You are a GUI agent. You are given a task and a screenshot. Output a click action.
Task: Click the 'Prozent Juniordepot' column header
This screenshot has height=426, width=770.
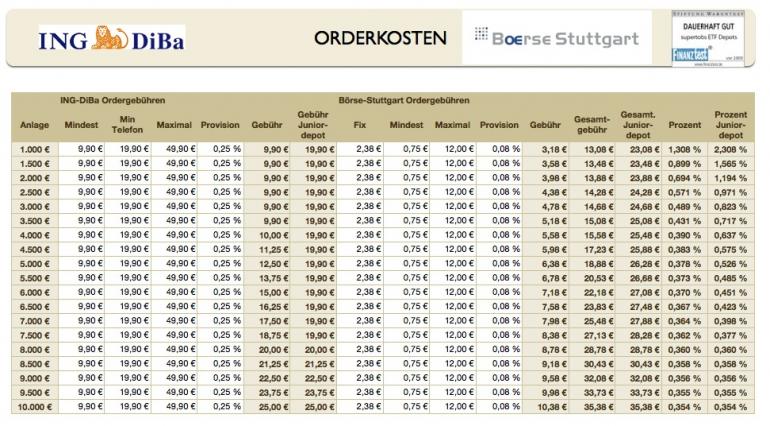pyautogui.click(x=731, y=125)
